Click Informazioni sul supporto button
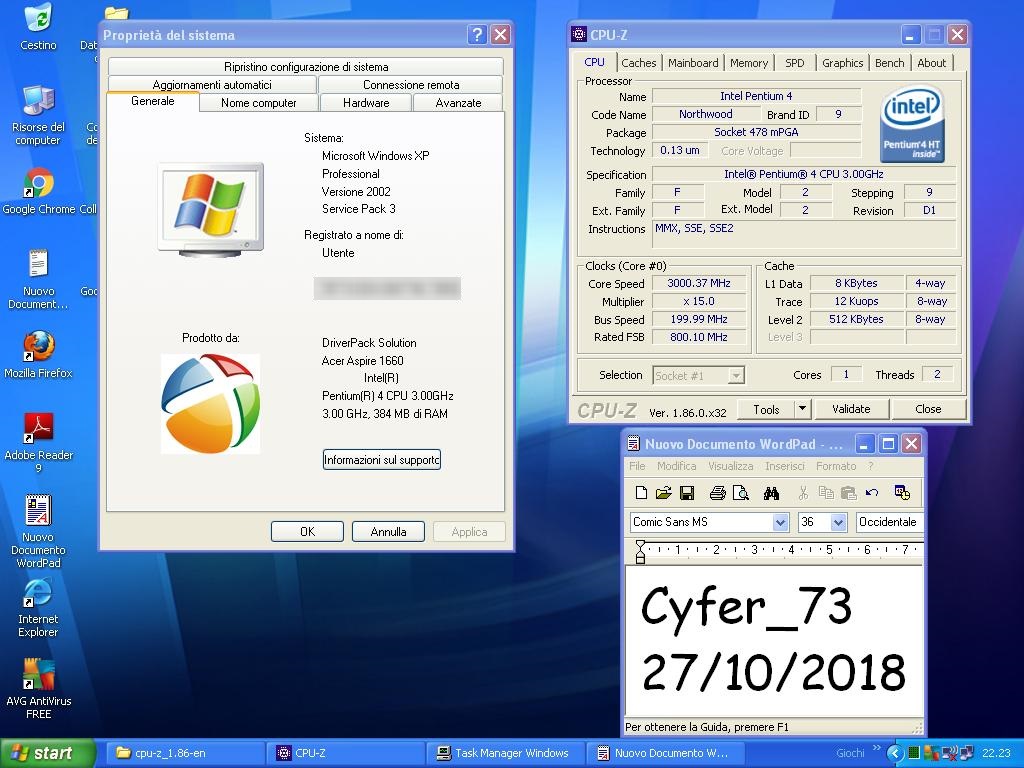Image resolution: width=1024 pixels, height=768 pixels. click(381, 460)
